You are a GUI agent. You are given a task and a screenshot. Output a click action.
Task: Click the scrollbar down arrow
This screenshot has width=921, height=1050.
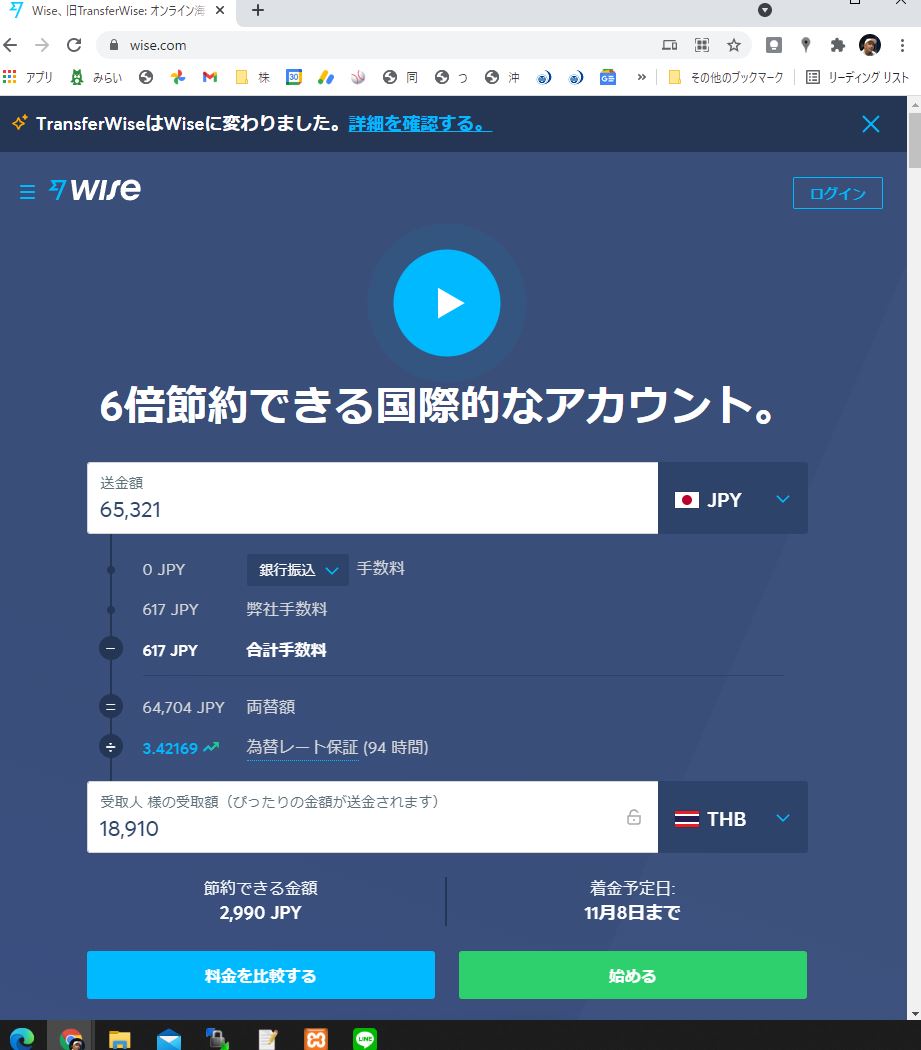[x=914, y=1014]
